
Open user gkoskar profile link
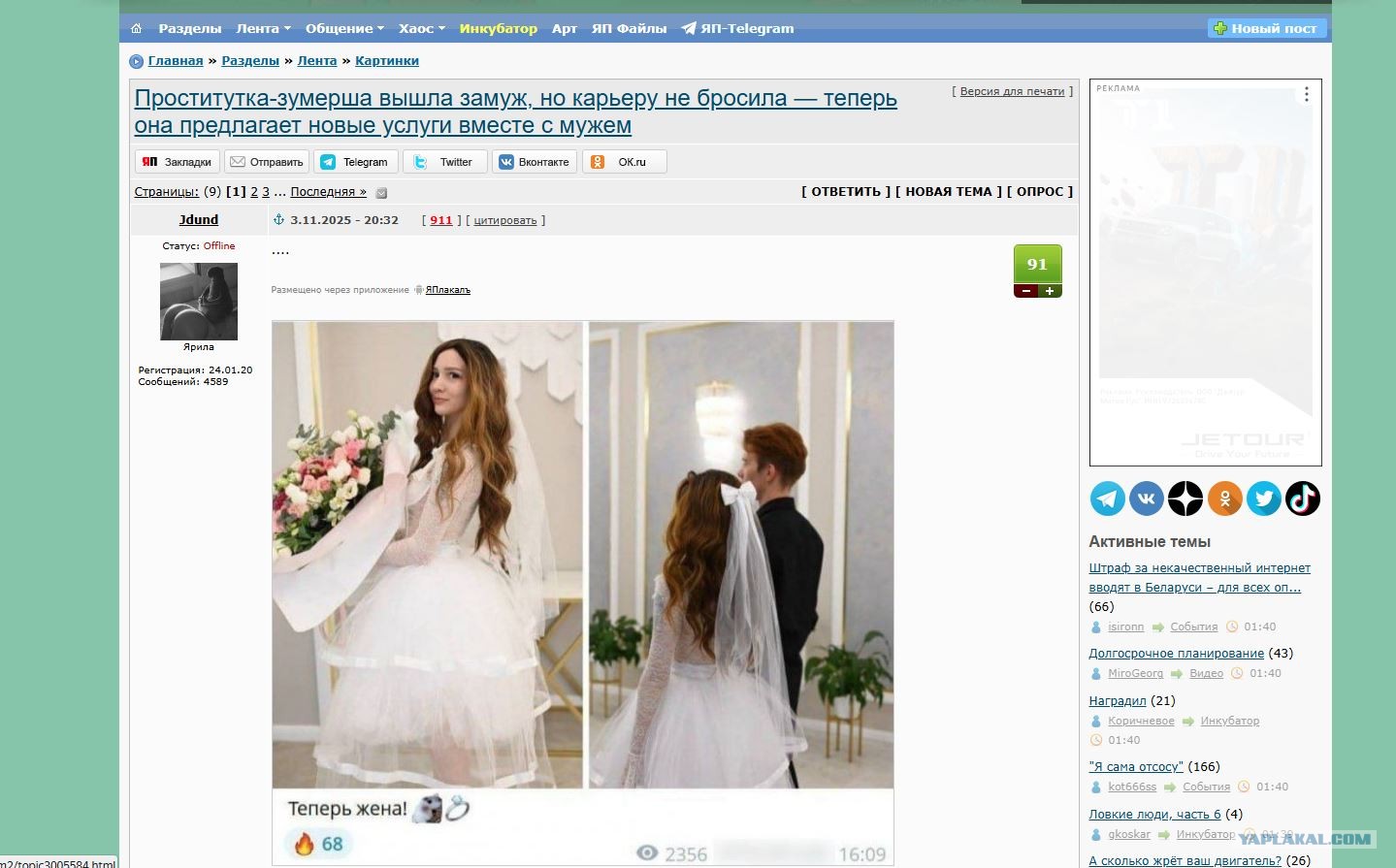coord(1129,835)
